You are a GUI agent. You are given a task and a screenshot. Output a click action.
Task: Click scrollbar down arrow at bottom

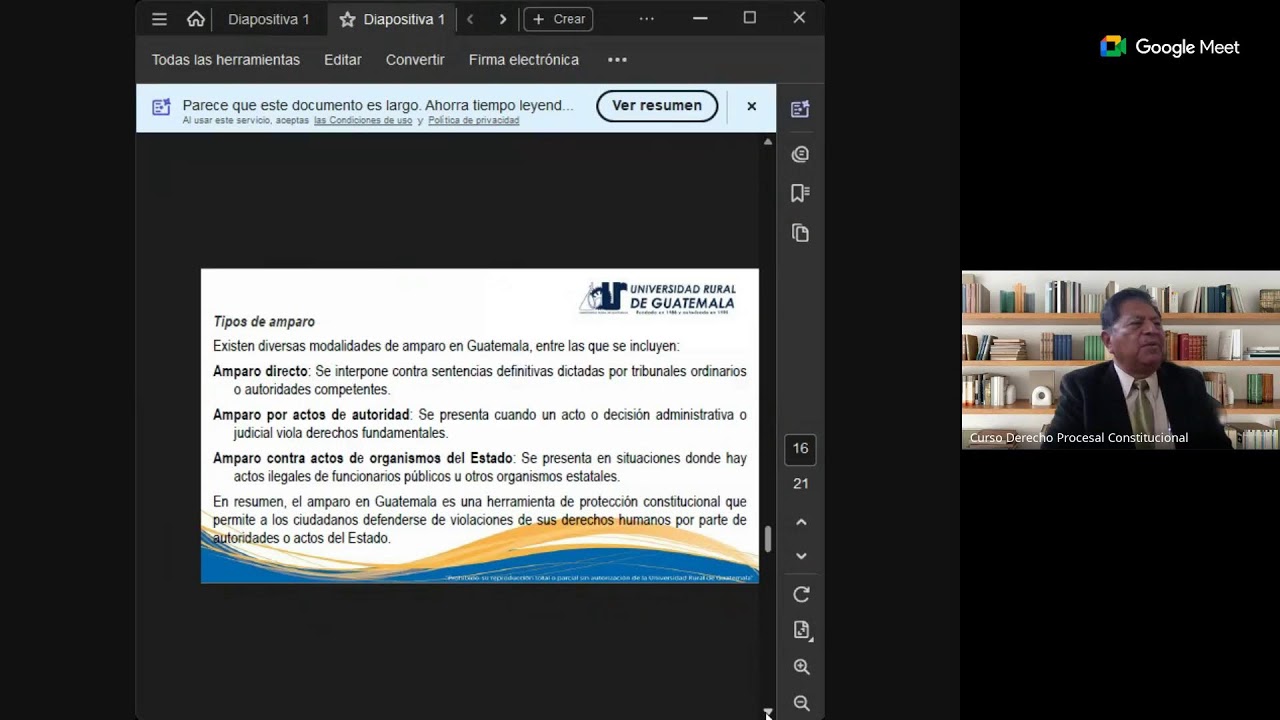tap(768, 713)
